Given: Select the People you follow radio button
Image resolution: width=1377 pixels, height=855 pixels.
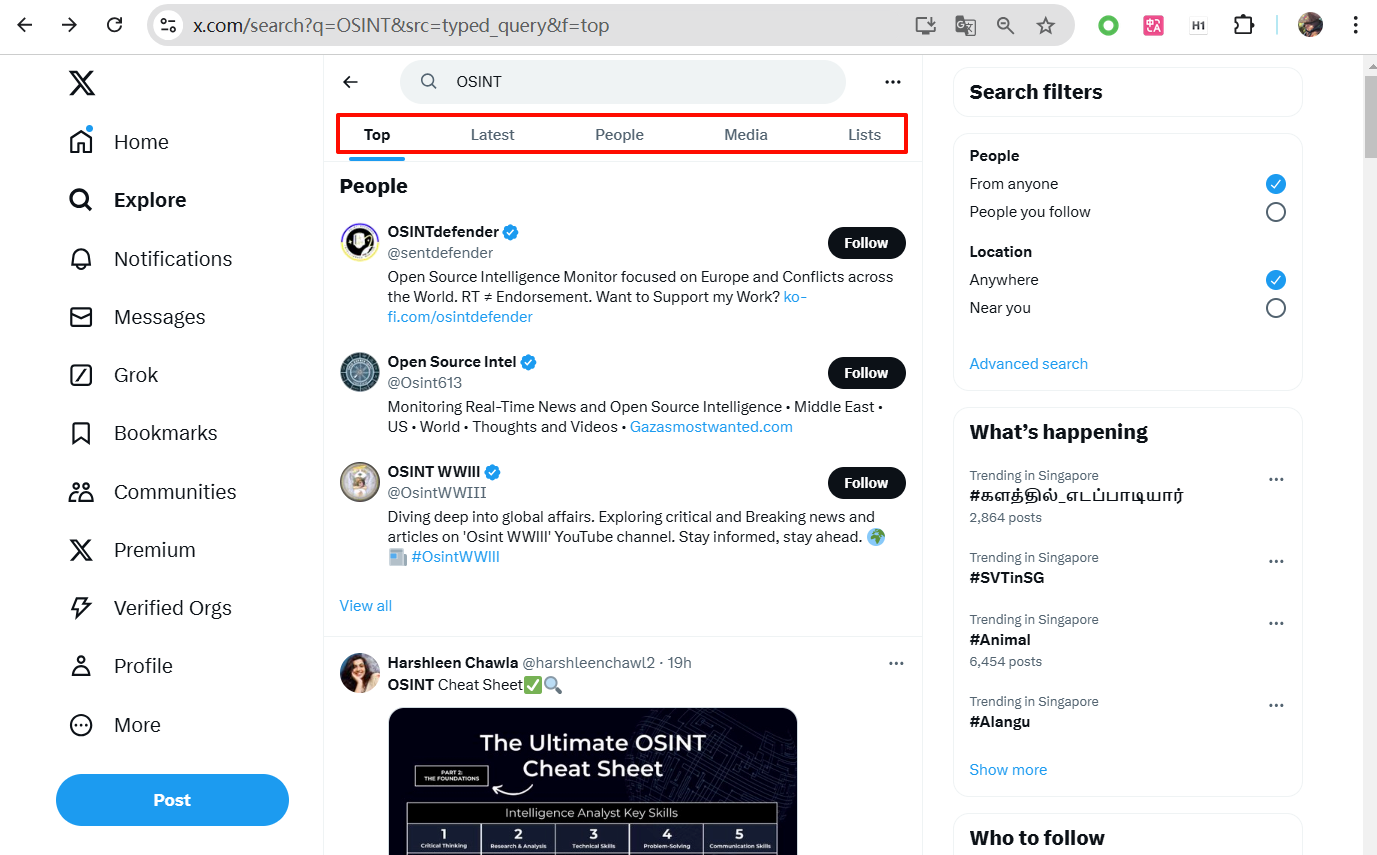Looking at the screenshot, I should coord(1275,212).
